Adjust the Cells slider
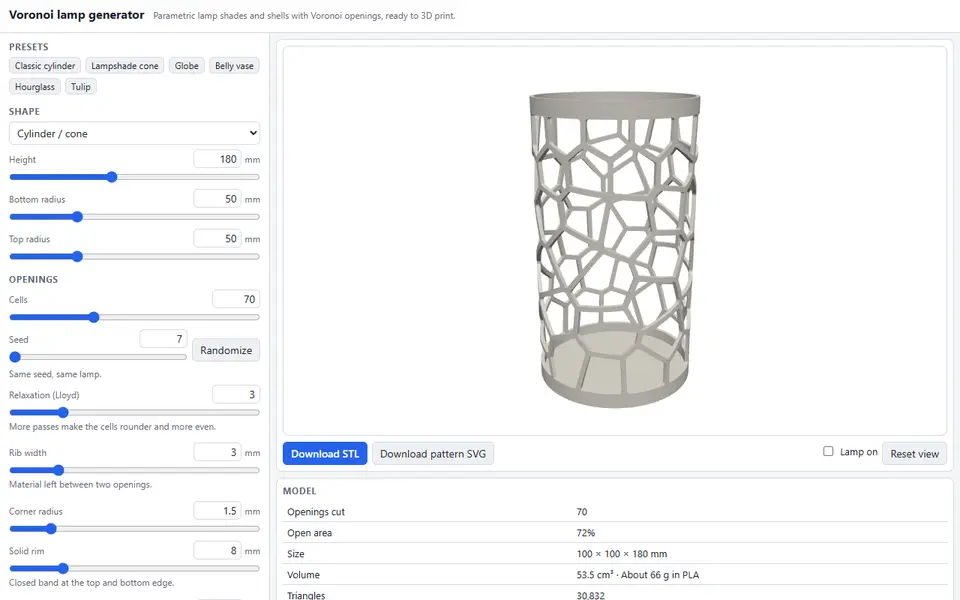 134,317
